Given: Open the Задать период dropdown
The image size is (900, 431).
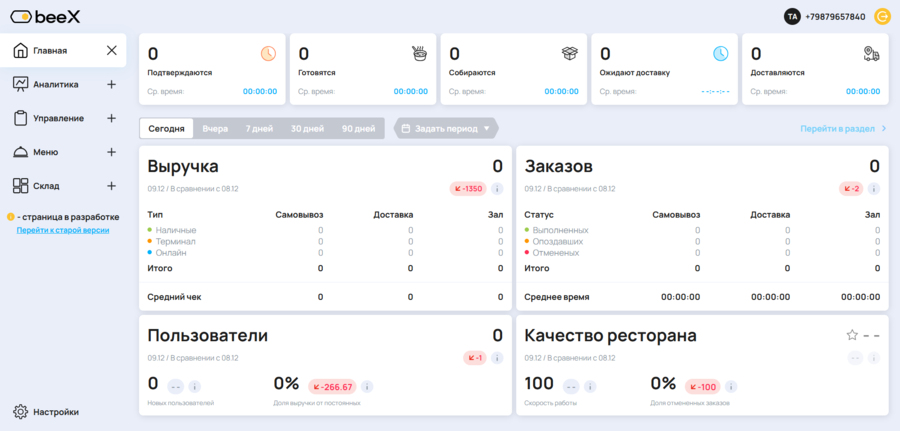Looking at the screenshot, I should pyautogui.click(x=445, y=128).
